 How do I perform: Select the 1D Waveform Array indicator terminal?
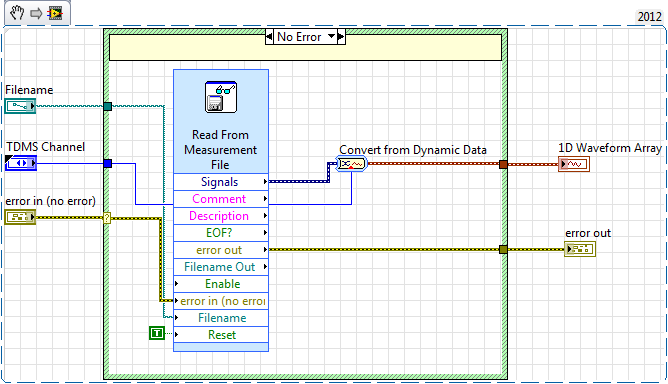(574, 164)
